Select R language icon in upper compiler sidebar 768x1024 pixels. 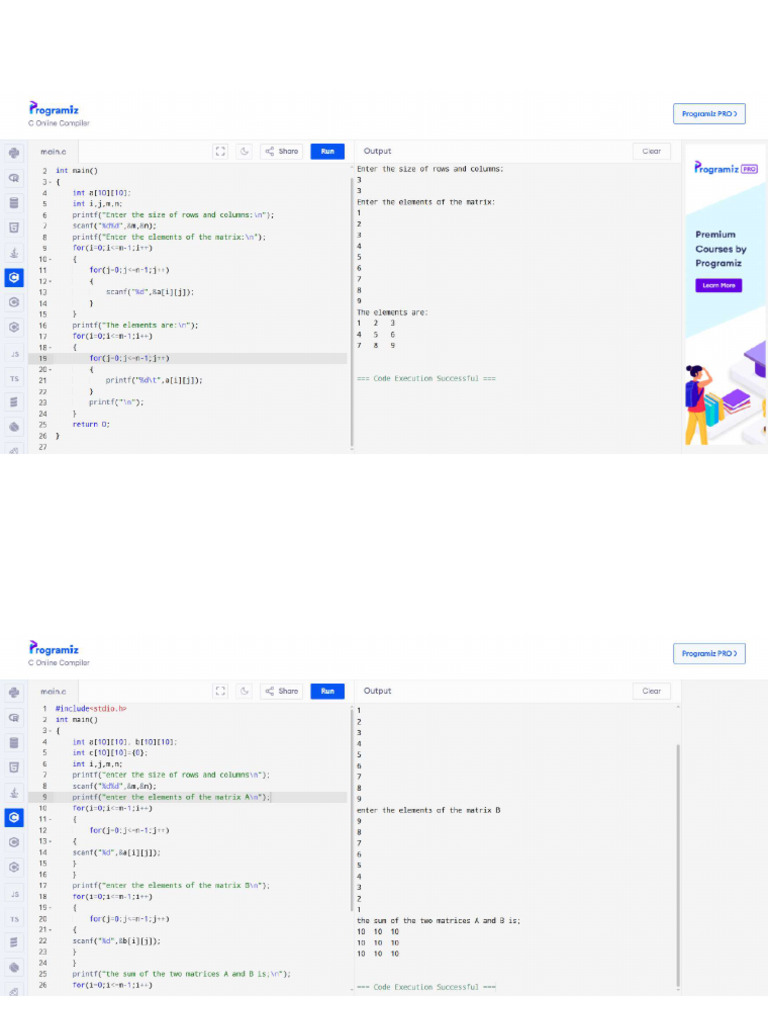[x=14, y=178]
